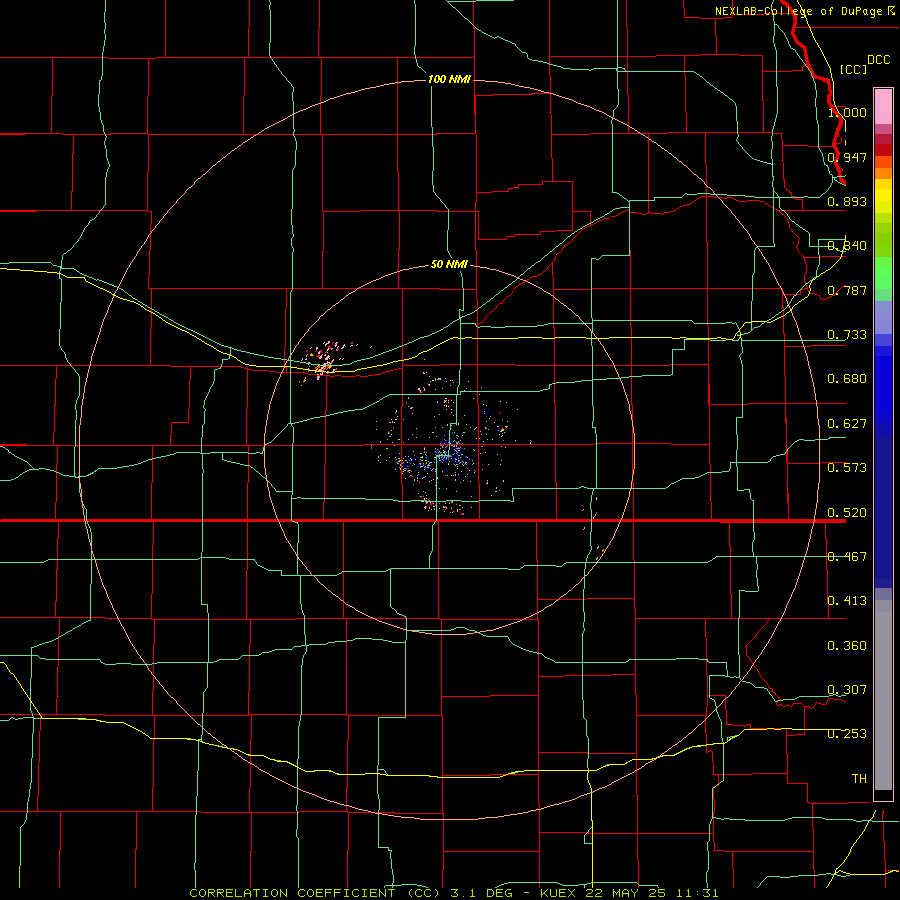Click the 0.573 scale value
Image resolution: width=900 pixels, height=900 pixels.
(847, 468)
